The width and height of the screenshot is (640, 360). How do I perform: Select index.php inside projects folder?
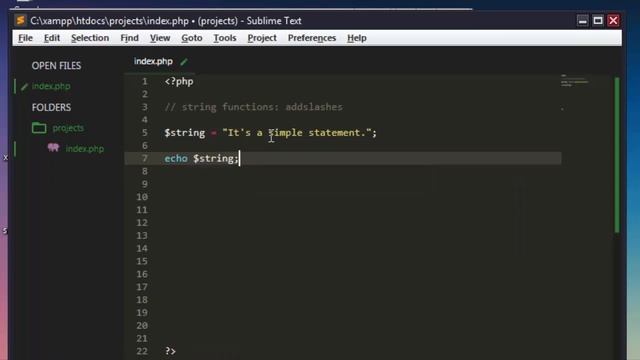coord(84,149)
